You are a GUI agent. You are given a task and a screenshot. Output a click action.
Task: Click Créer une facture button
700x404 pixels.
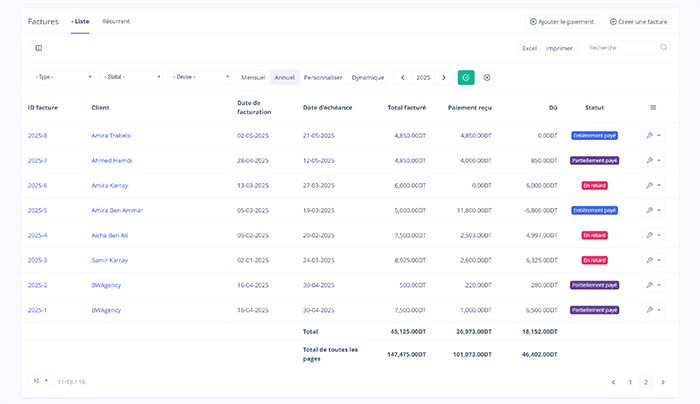pos(638,21)
